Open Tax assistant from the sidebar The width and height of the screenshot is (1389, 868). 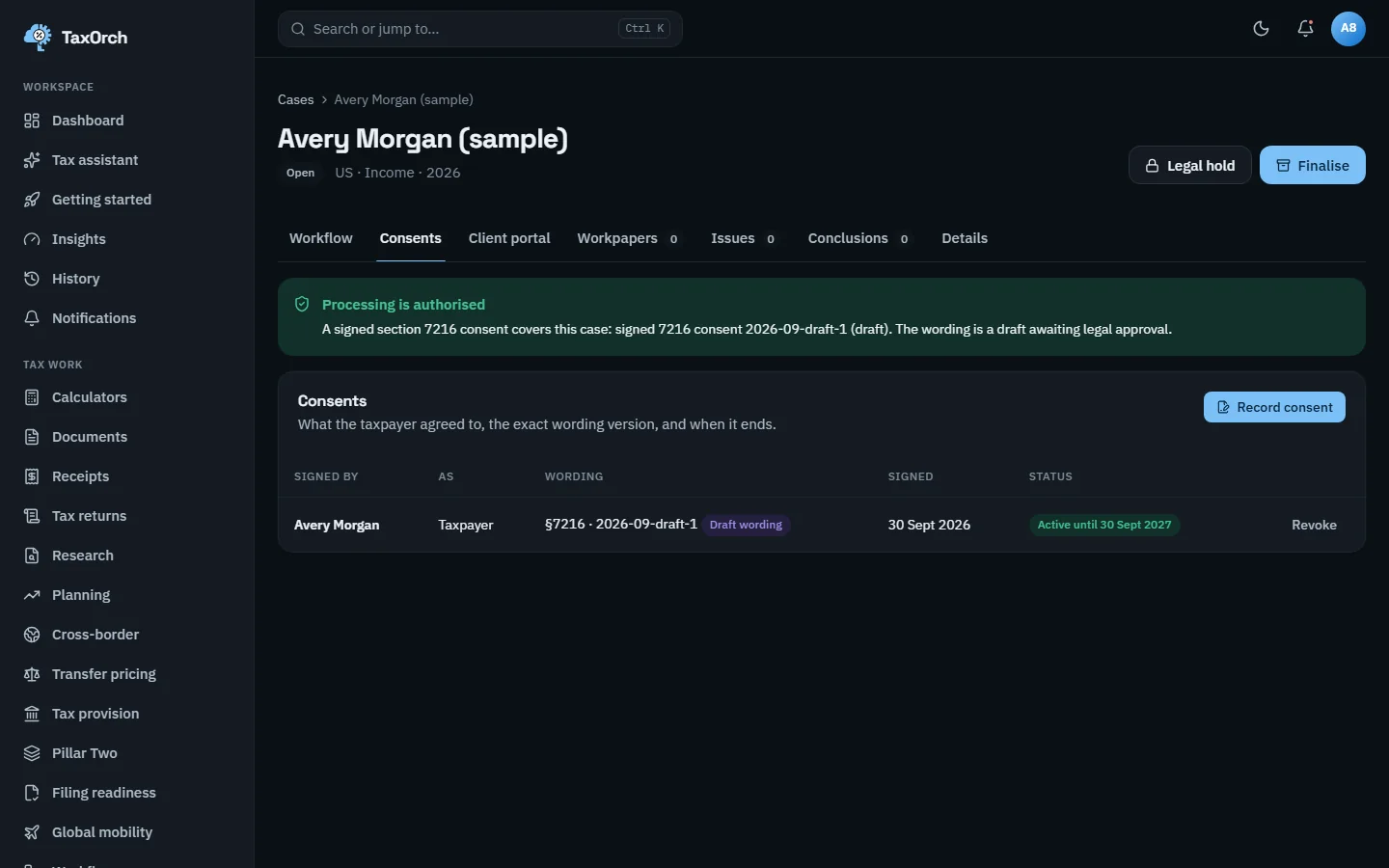127,160
